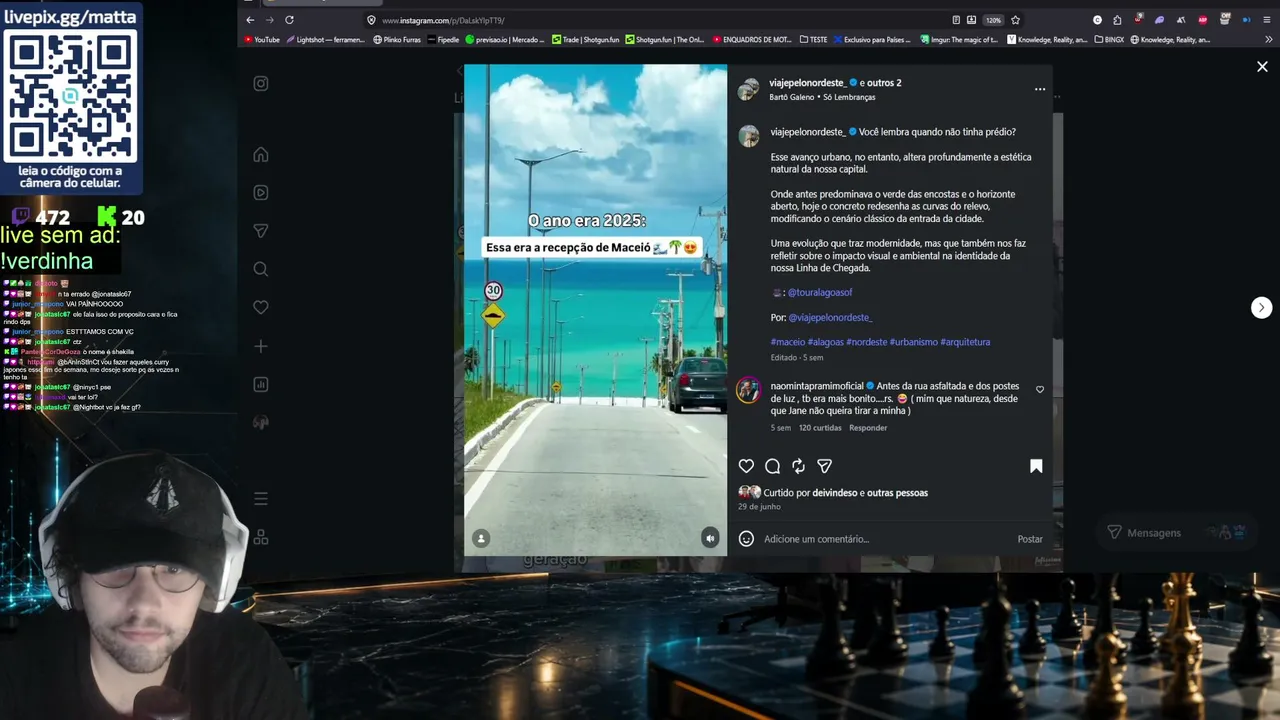
Task: Open the 'outros 2' collaborators link
Action: (x=884, y=83)
